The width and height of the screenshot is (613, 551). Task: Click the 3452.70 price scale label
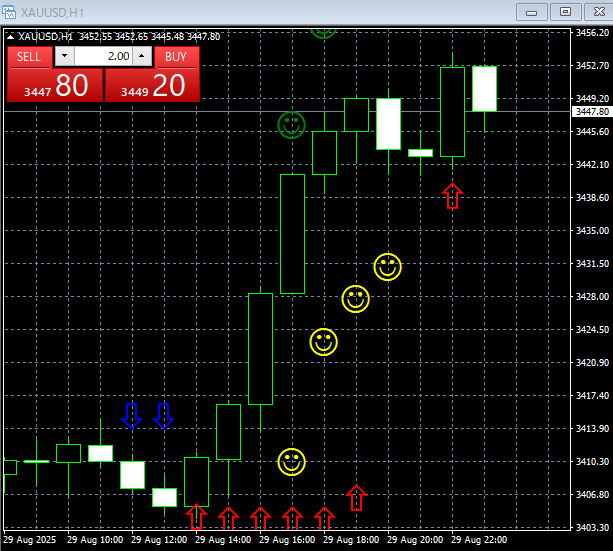592,65
